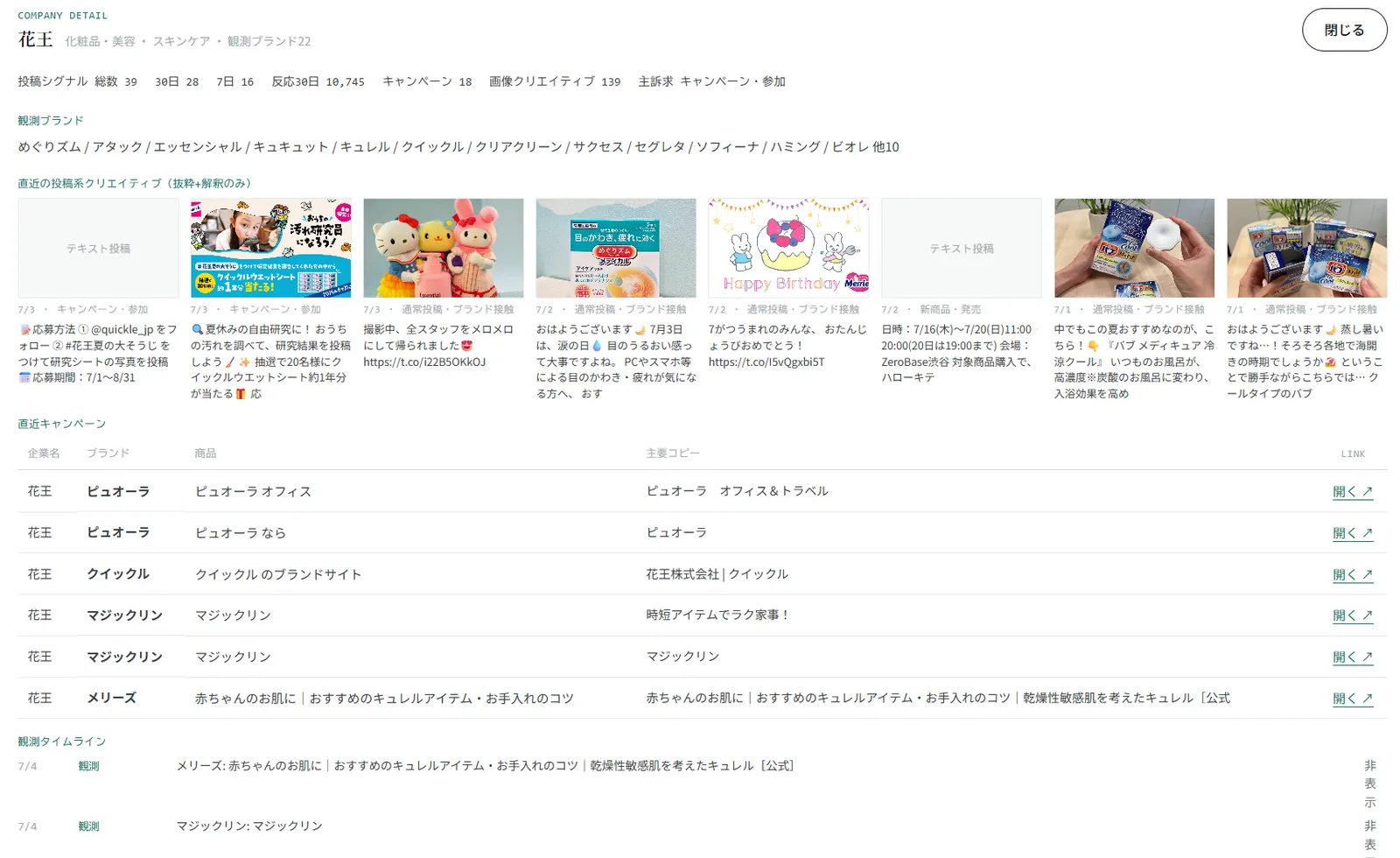Open link for マジックリン row with copy マジックリン
The width and height of the screenshot is (1400, 858).
pyautogui.click(x=1353, y=658)
